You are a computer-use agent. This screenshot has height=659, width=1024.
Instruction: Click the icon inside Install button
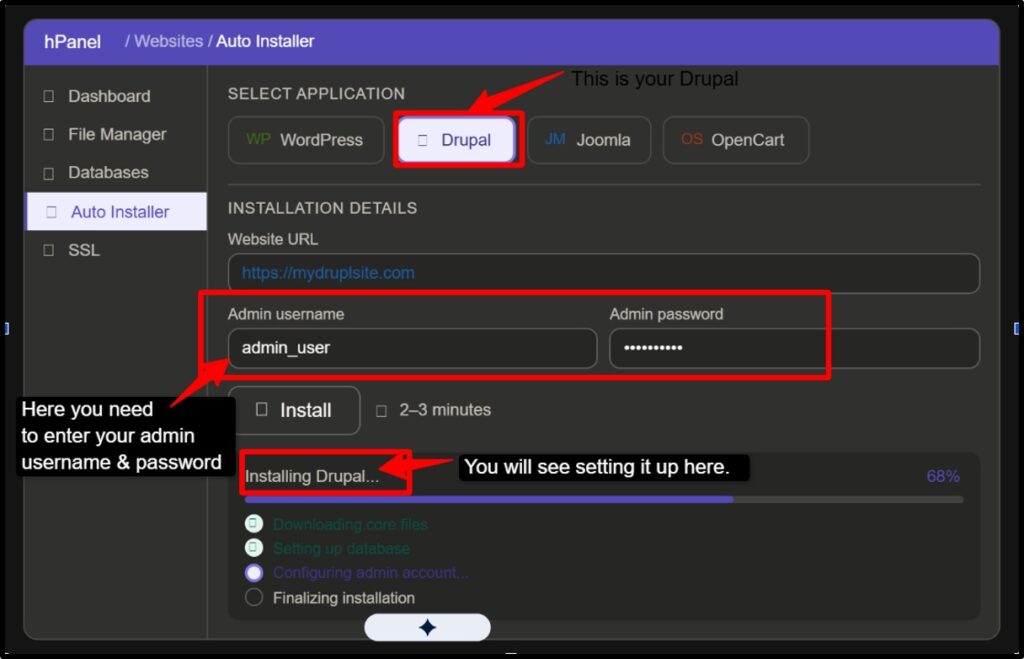[261, 410]
